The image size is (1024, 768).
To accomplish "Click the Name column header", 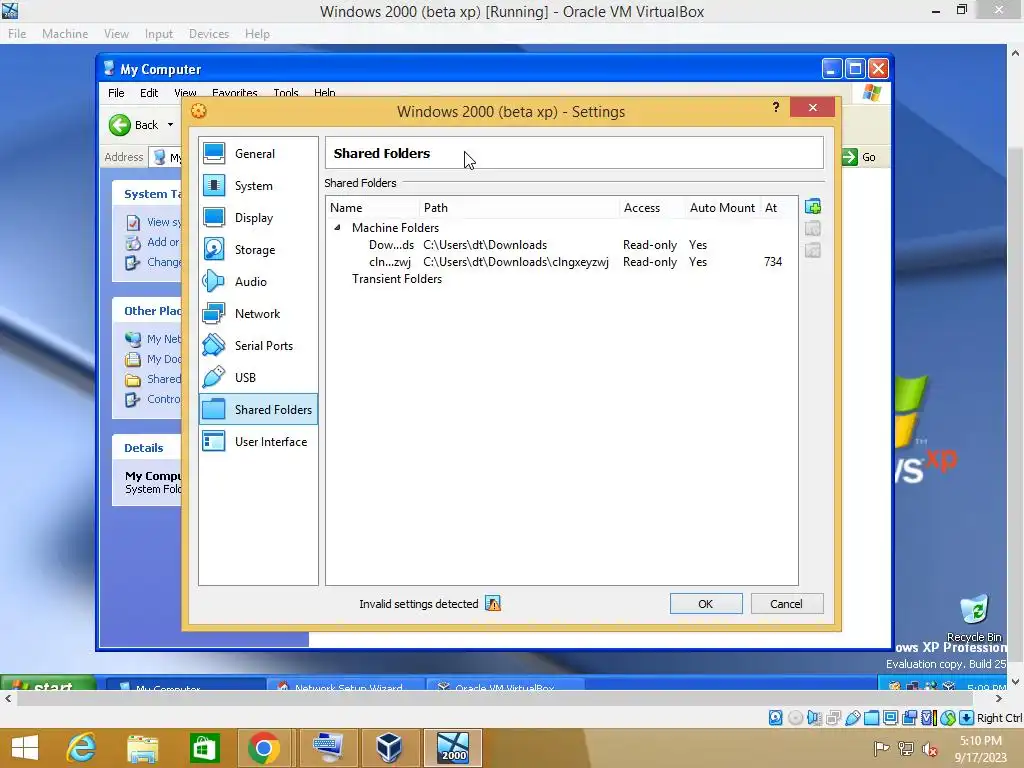I will point(373,208).
